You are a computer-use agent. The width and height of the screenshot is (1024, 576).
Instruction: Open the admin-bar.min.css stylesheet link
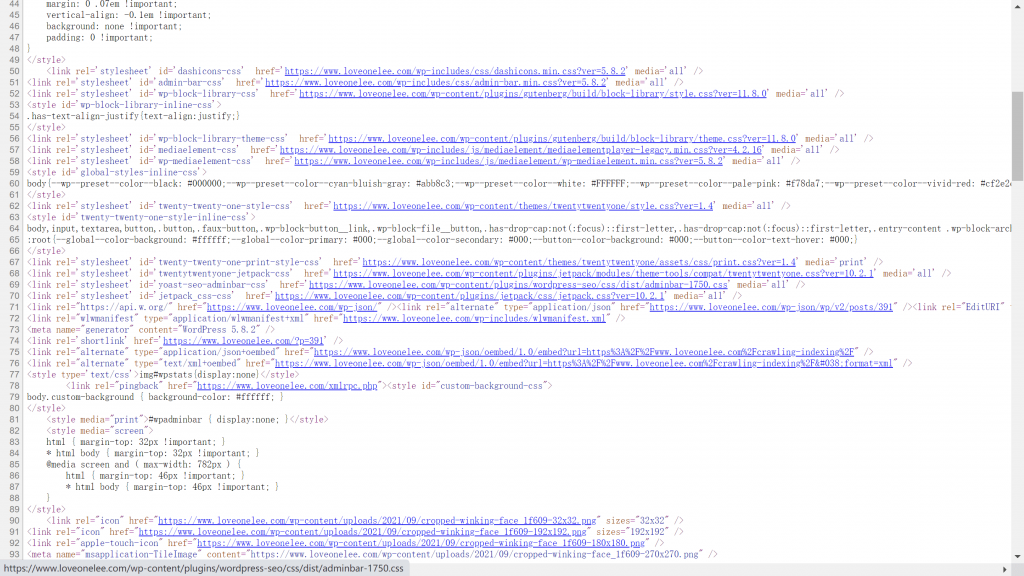click(436, 82)
